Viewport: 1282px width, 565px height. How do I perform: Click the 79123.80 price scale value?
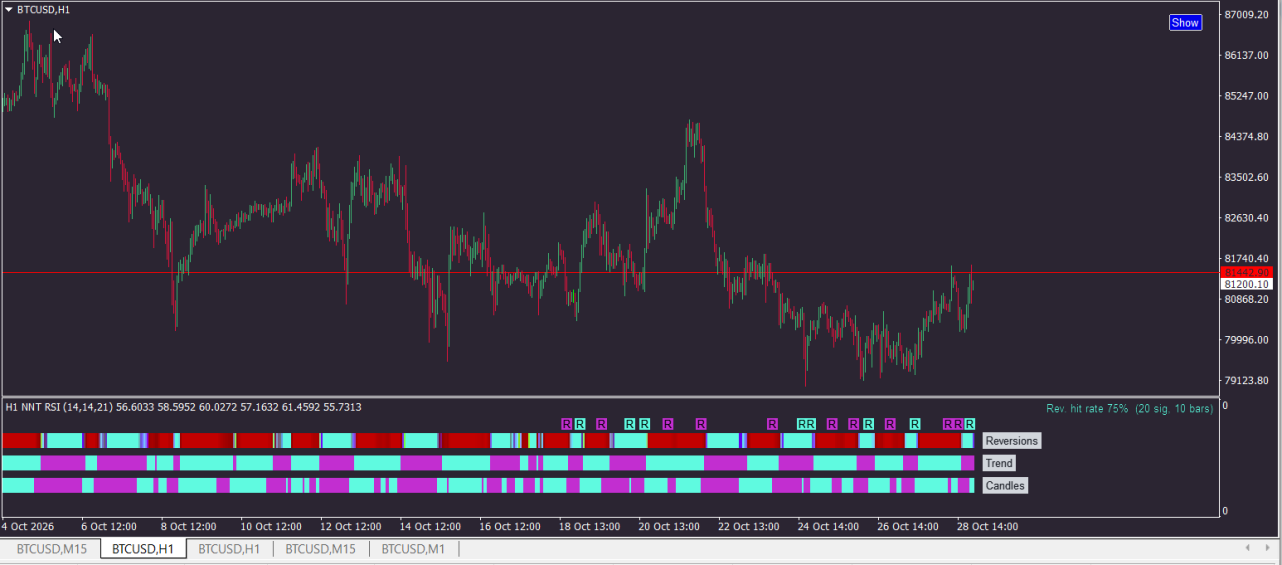pos(1246,380)
